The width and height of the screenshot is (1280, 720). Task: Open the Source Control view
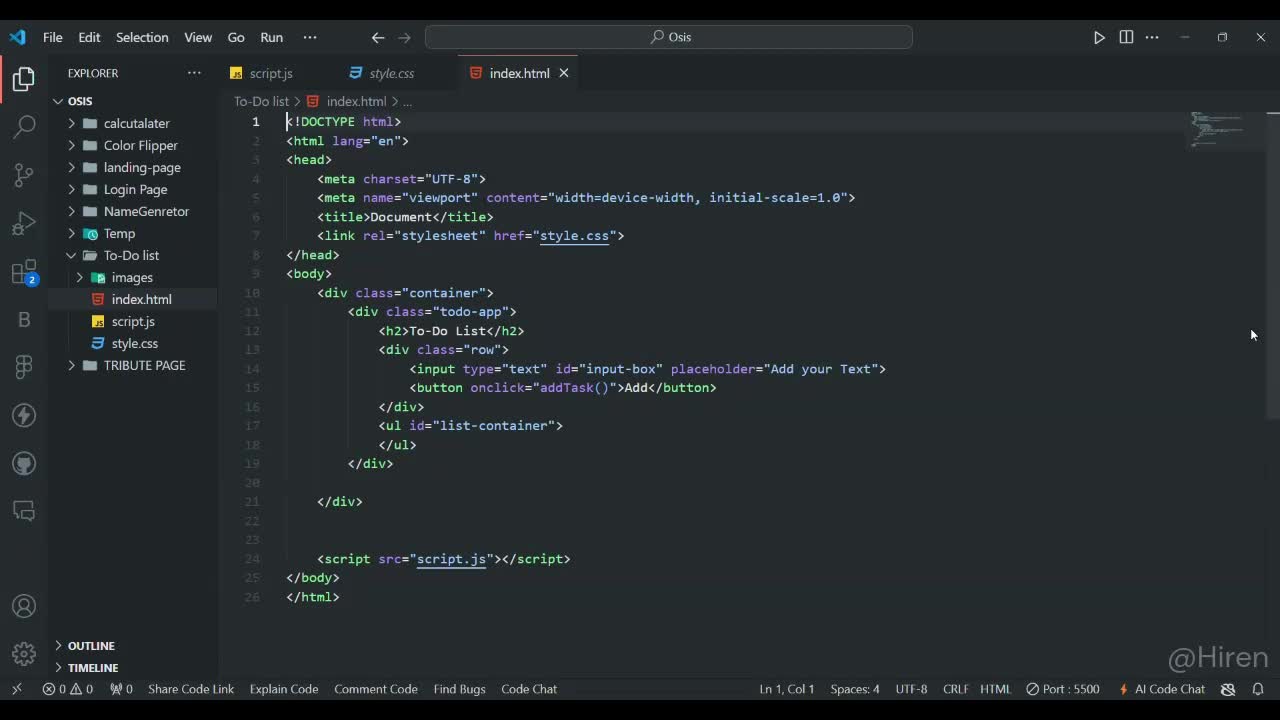(24, 175)
